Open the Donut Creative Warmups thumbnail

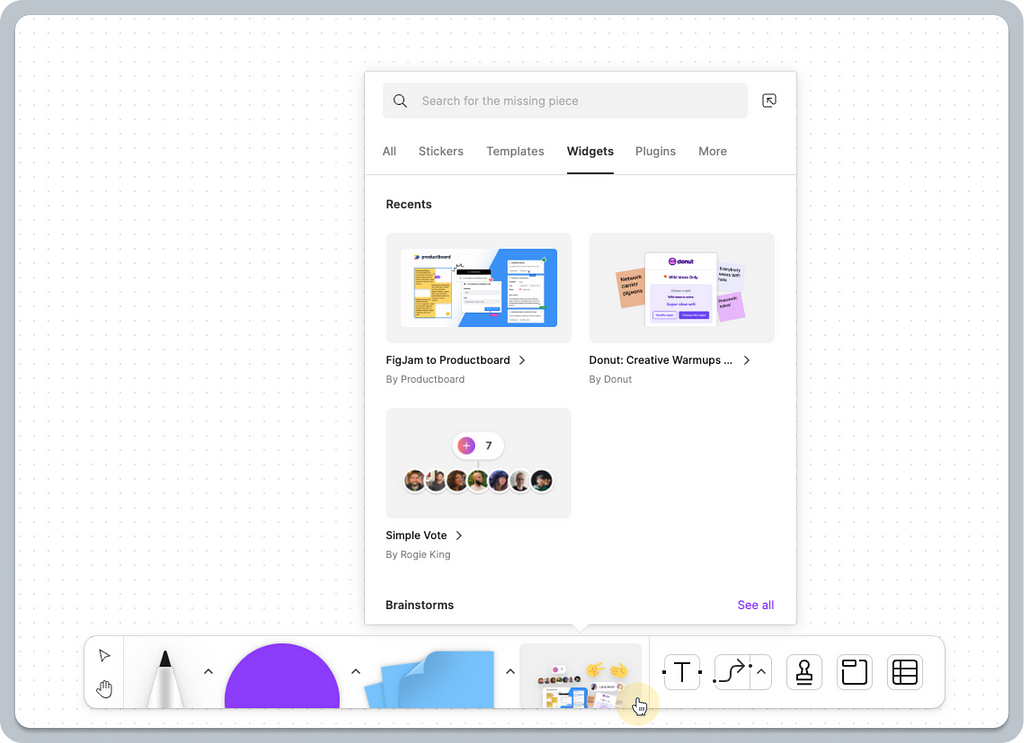pyautogui.click(x=682, y=288)
